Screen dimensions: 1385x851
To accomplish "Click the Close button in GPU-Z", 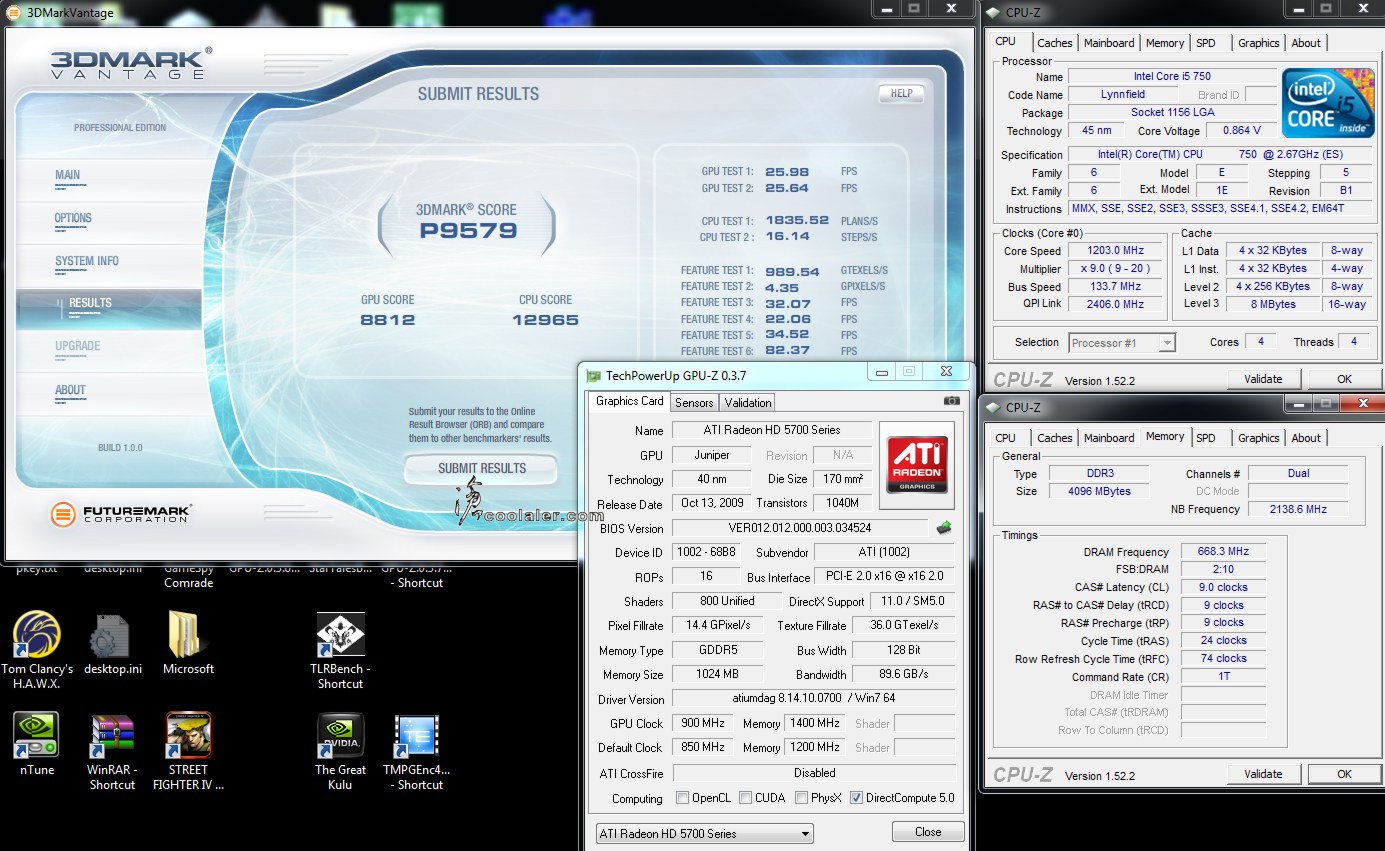I will pos(928,832).
